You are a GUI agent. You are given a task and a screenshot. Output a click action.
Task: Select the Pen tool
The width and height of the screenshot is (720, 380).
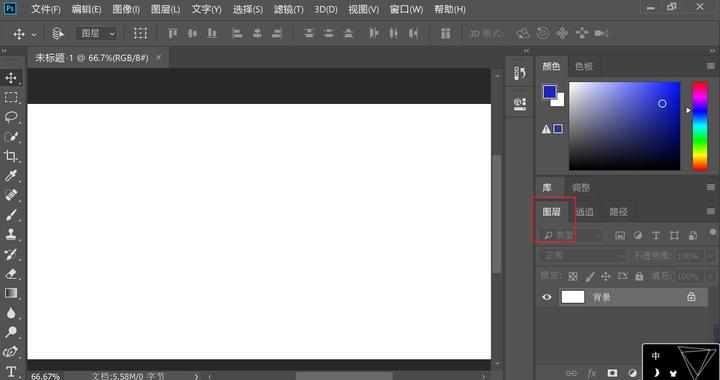tap(11, 352)
